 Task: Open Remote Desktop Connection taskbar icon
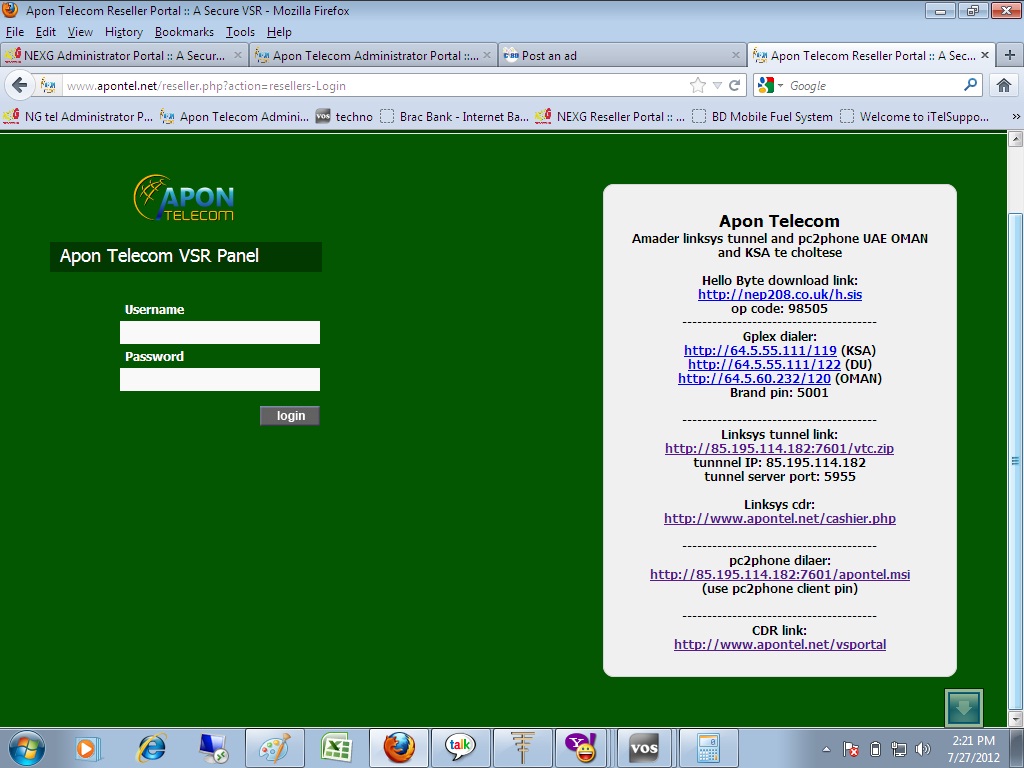pos(213,748)
